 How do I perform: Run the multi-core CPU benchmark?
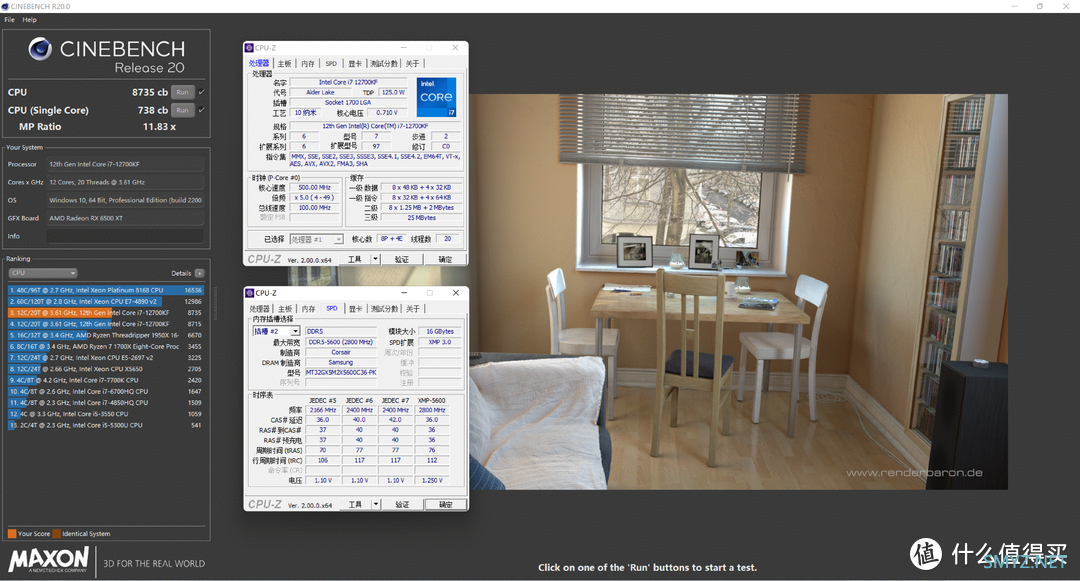(183, 92)
